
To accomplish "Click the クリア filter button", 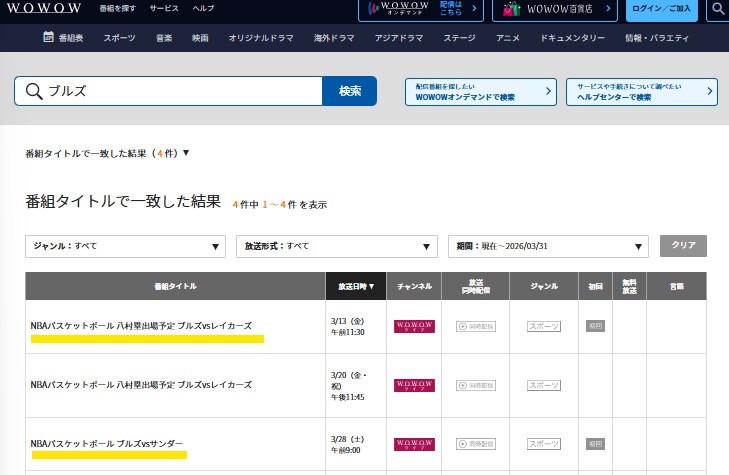I will click(x=683, y=245).
